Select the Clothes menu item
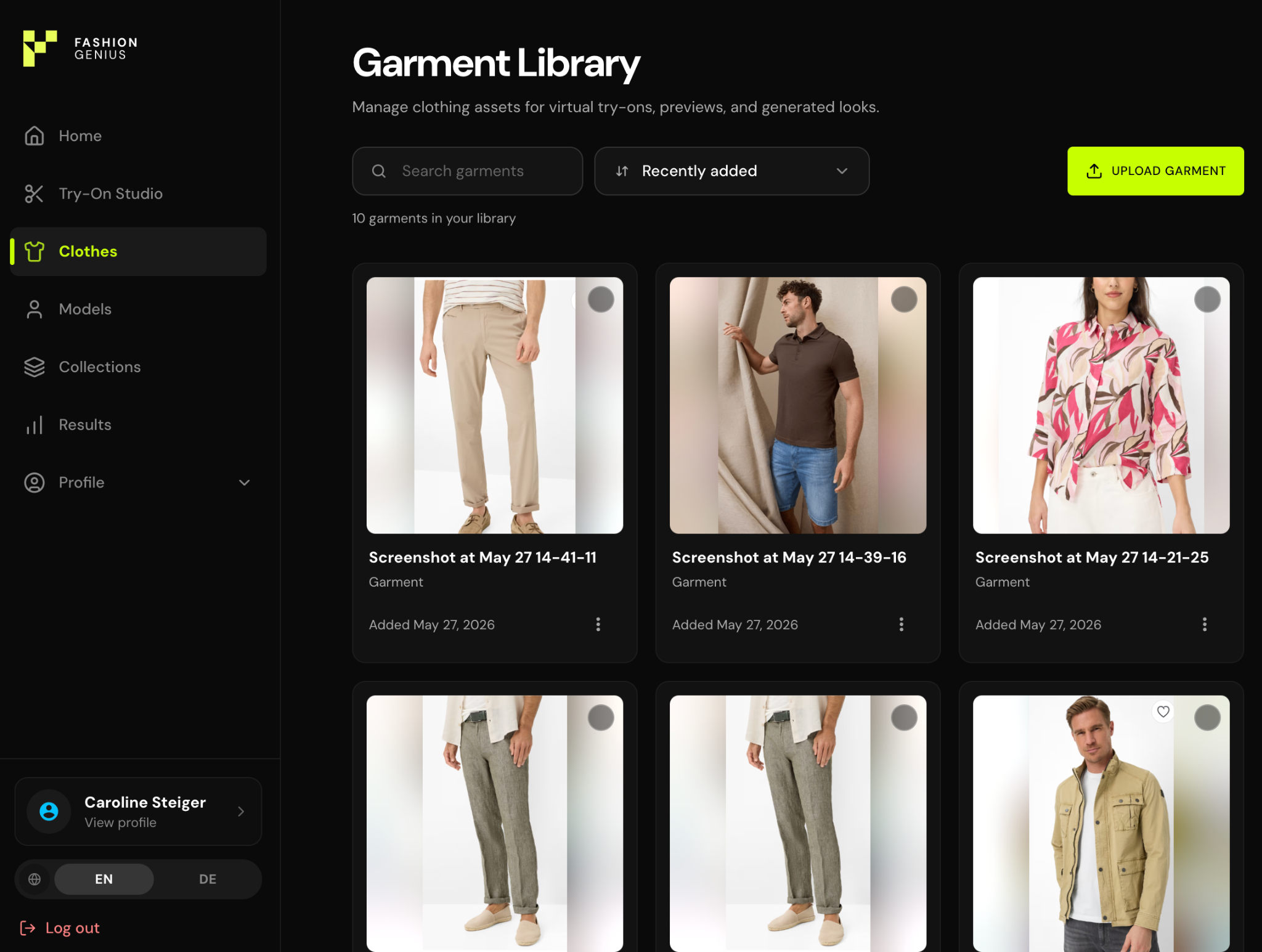 click(x=138, y=251)
